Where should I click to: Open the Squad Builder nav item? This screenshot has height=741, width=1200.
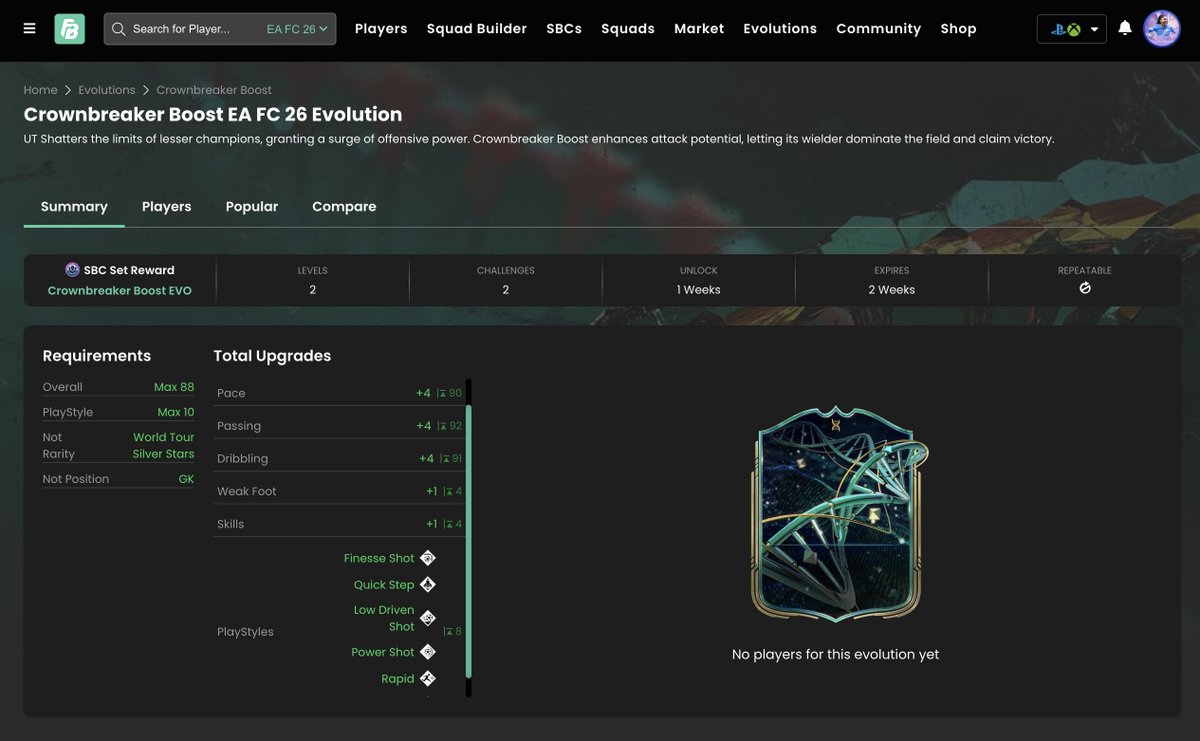[x=477, y=29]
